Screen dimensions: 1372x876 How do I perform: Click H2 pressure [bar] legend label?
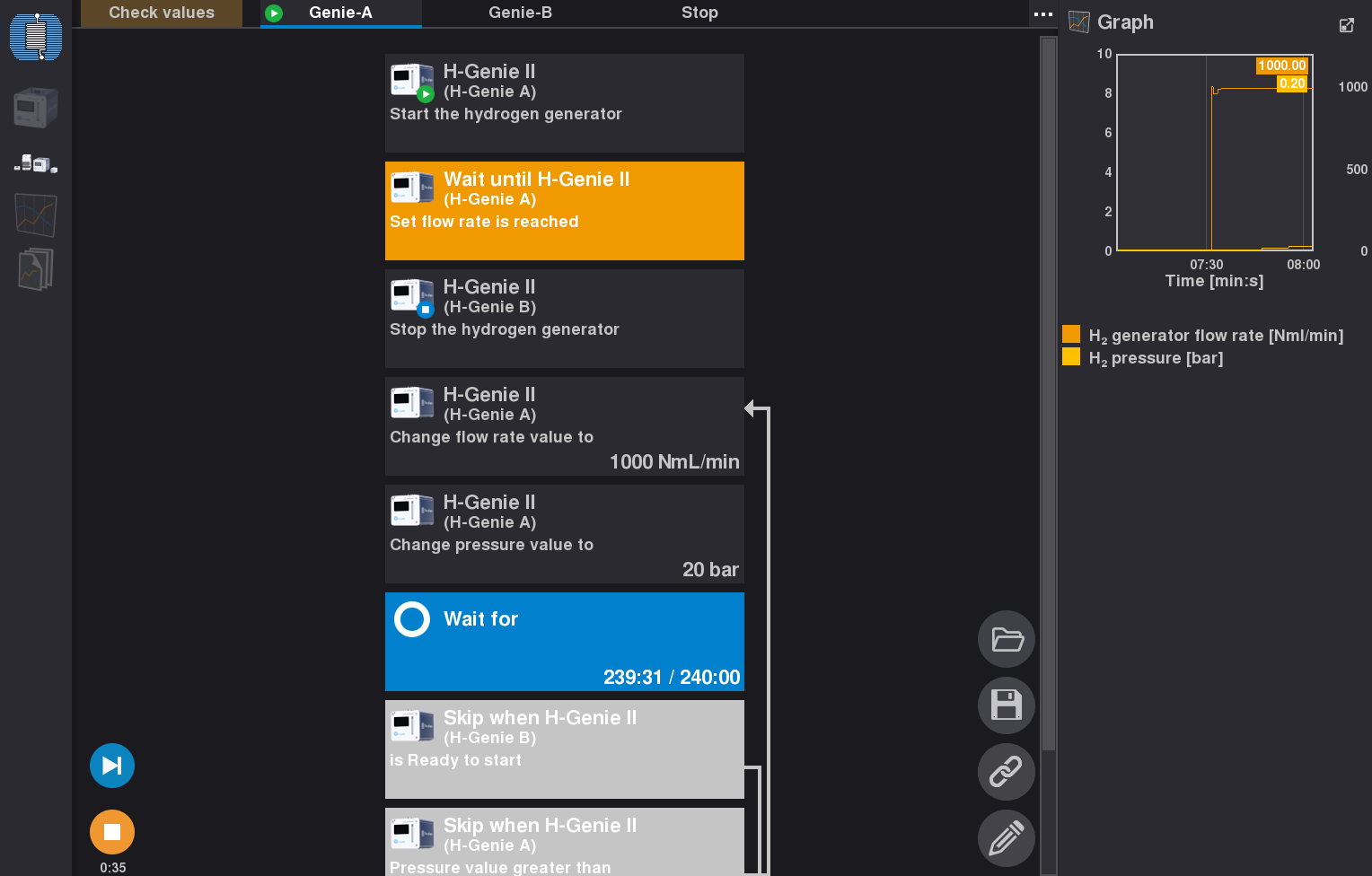(x=1156, y=358)
